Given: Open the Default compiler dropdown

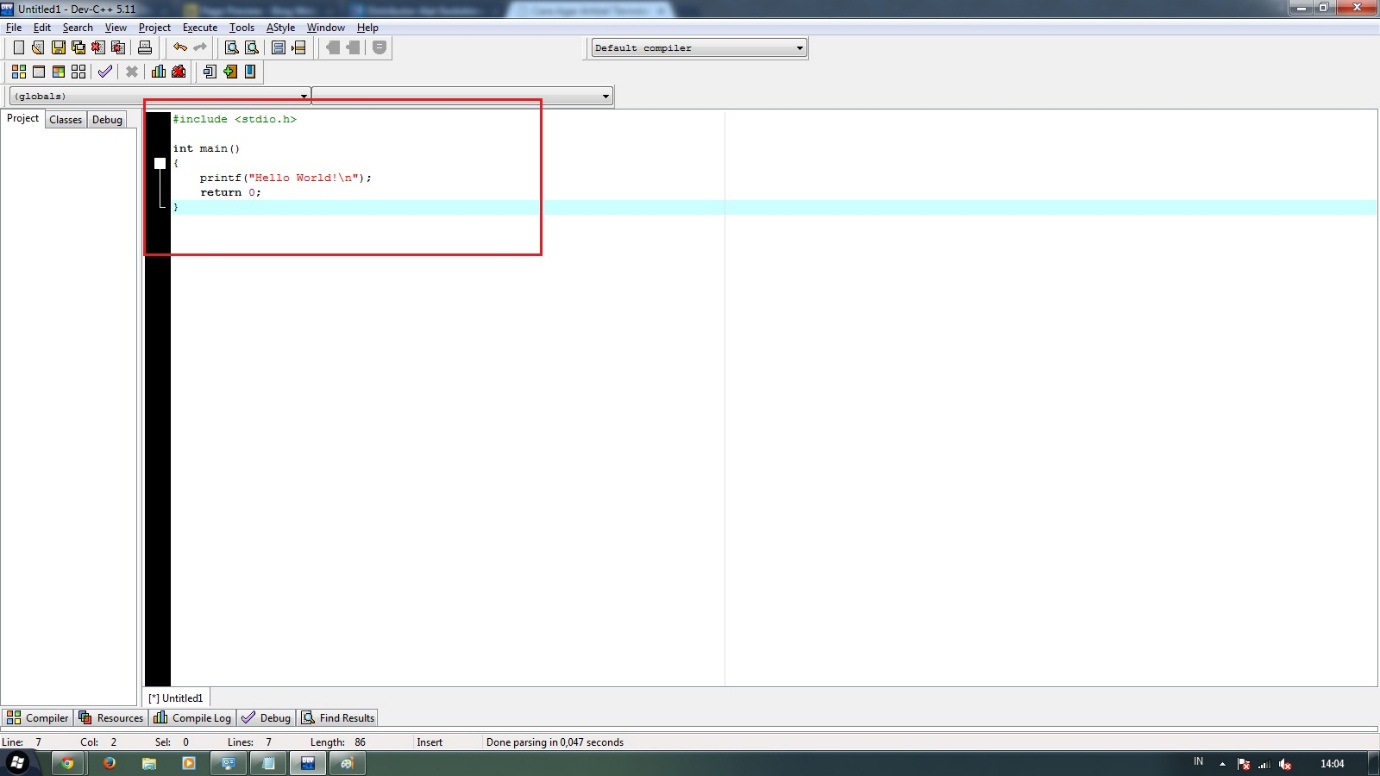Looking at the screenshot, I should point(797,47).
